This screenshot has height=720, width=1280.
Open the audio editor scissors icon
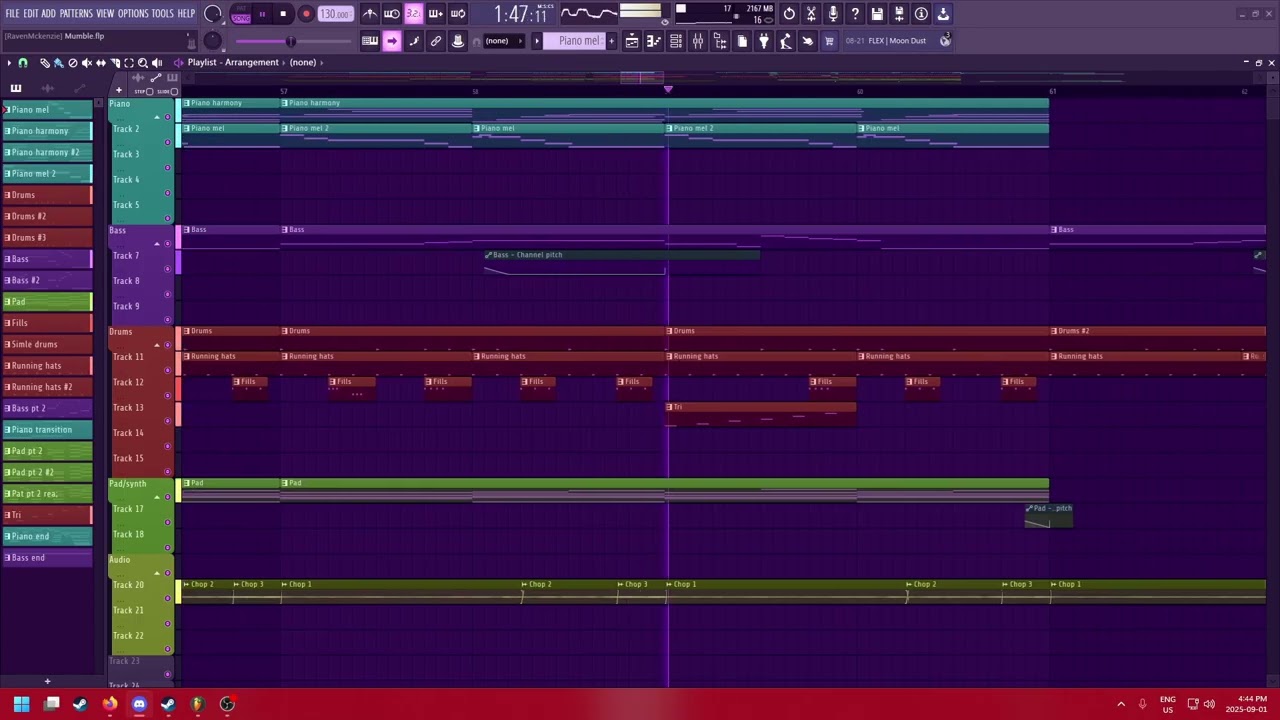coord(811,14)
